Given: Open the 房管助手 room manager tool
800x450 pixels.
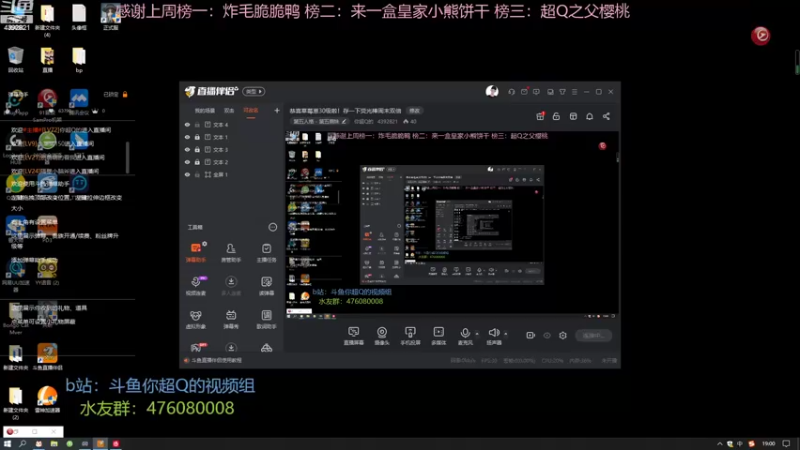Looking at the screenshot, I should [231, 252].
